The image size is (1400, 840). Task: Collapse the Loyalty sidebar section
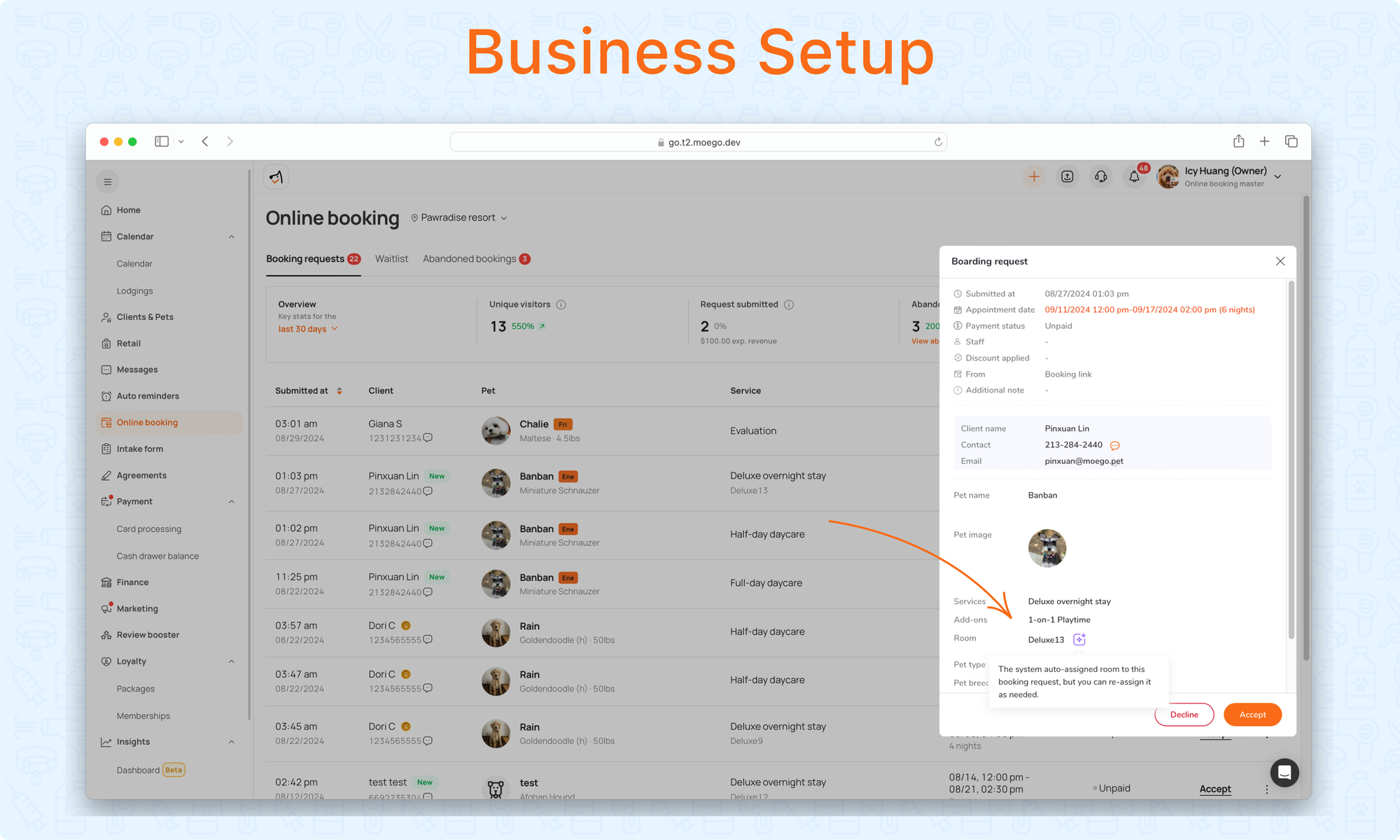click(232, 661)
